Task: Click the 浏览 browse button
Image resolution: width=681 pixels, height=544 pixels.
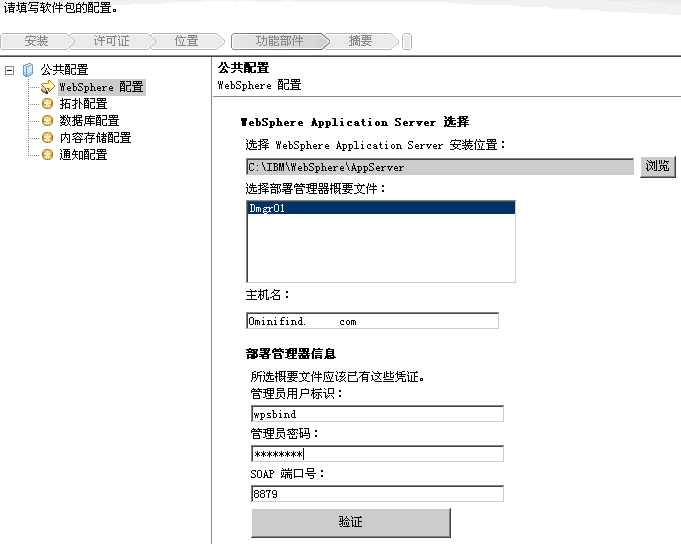Action: pos(658,167)
